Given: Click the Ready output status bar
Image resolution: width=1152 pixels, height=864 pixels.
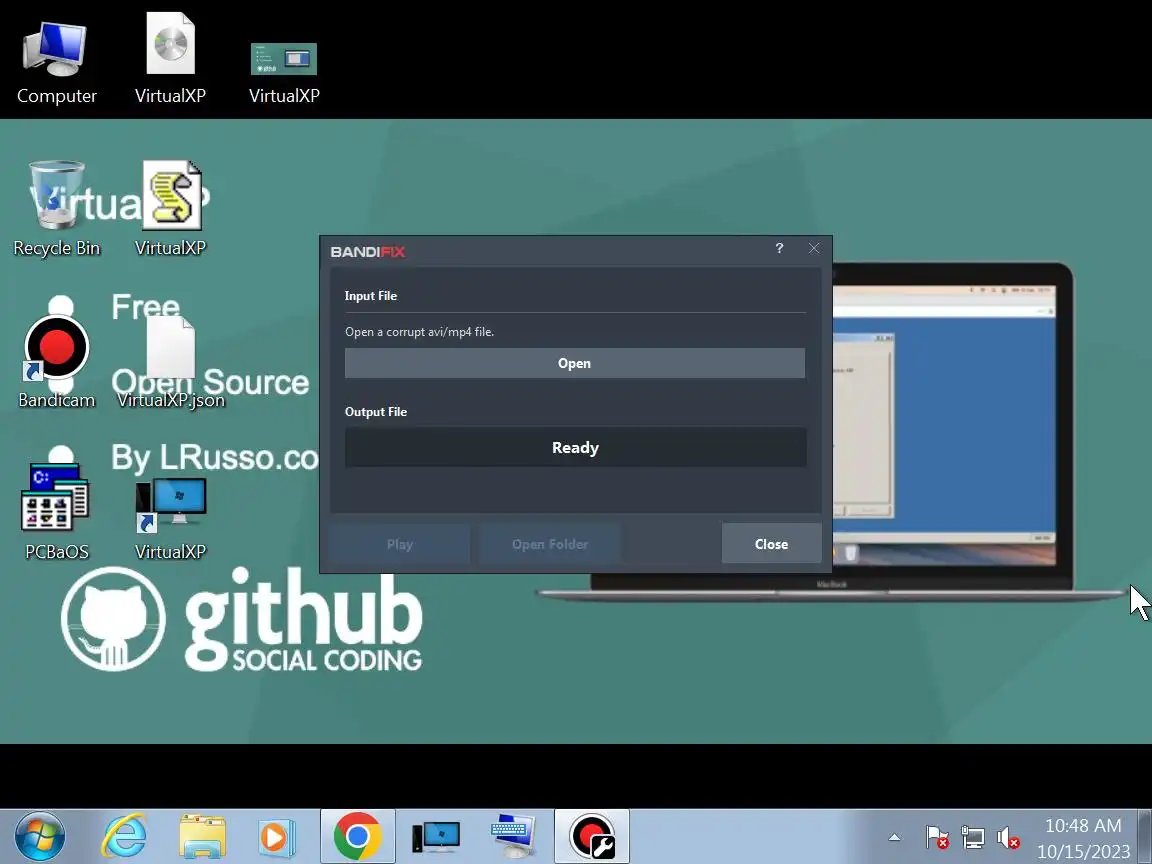Looking at the screenshot, I should (x=575, y=447).
